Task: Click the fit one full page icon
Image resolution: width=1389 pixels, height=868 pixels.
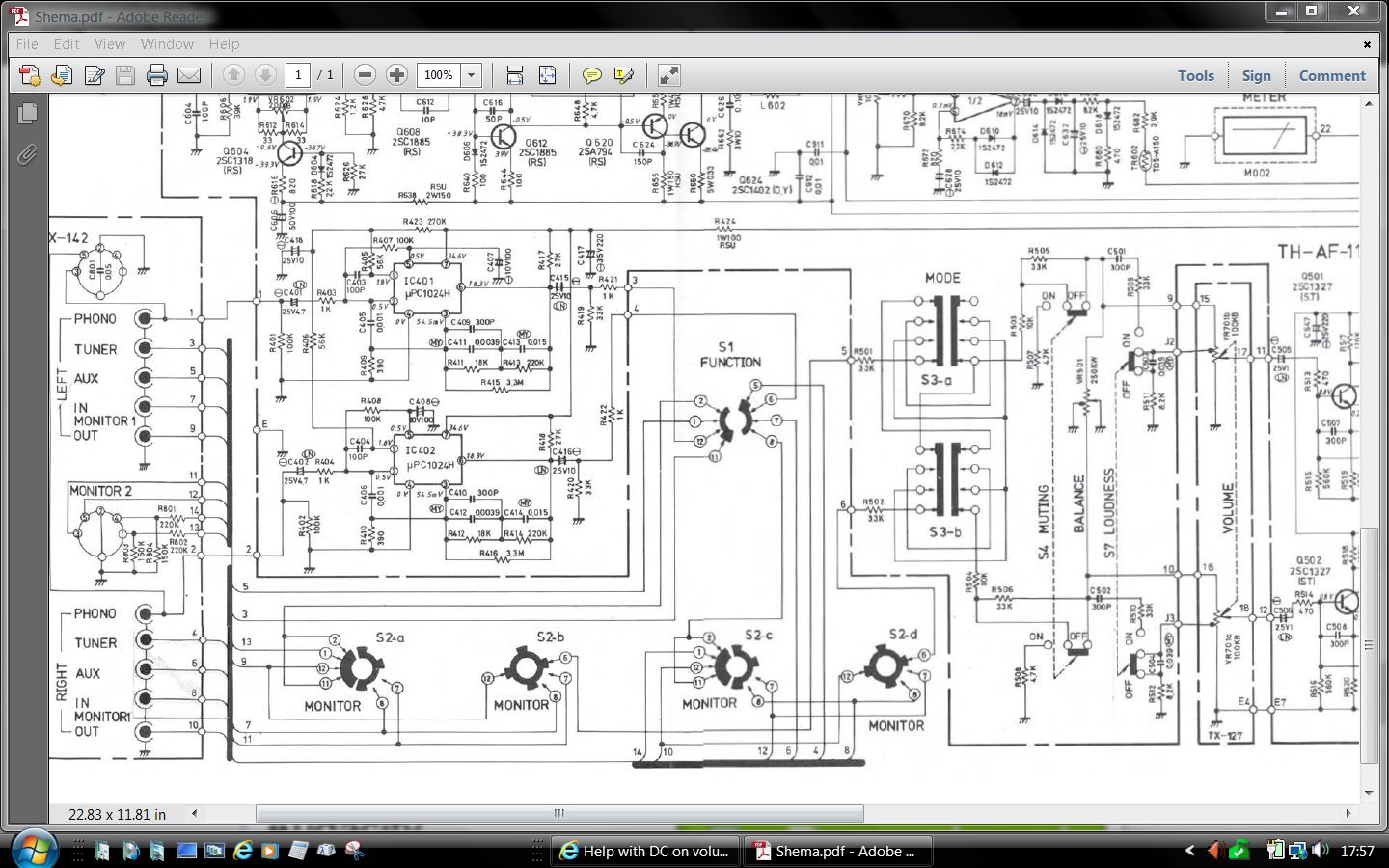Action: (x=547, y=75)
